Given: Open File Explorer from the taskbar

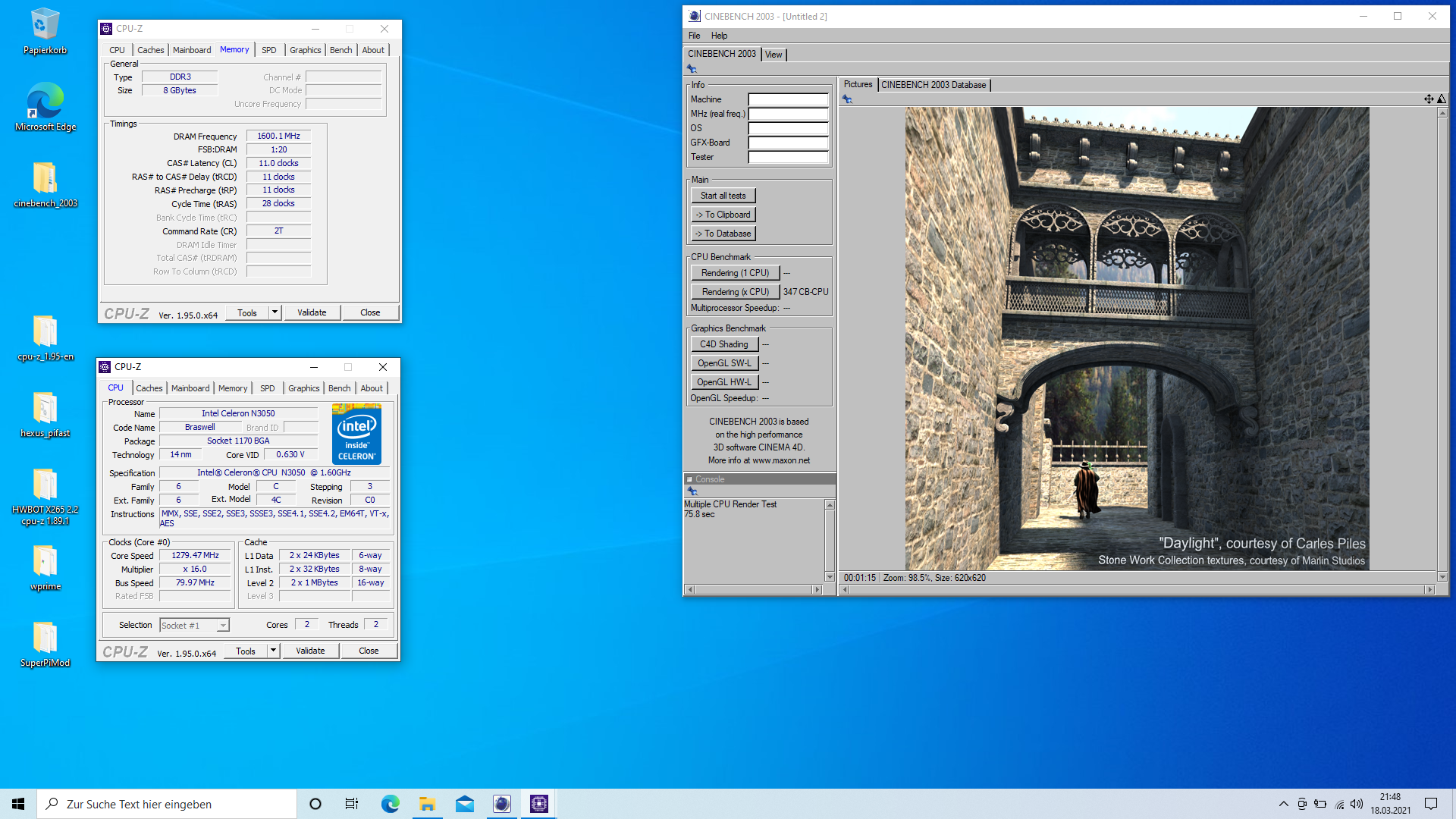Looking at the screenshot, I should [427, 804].
